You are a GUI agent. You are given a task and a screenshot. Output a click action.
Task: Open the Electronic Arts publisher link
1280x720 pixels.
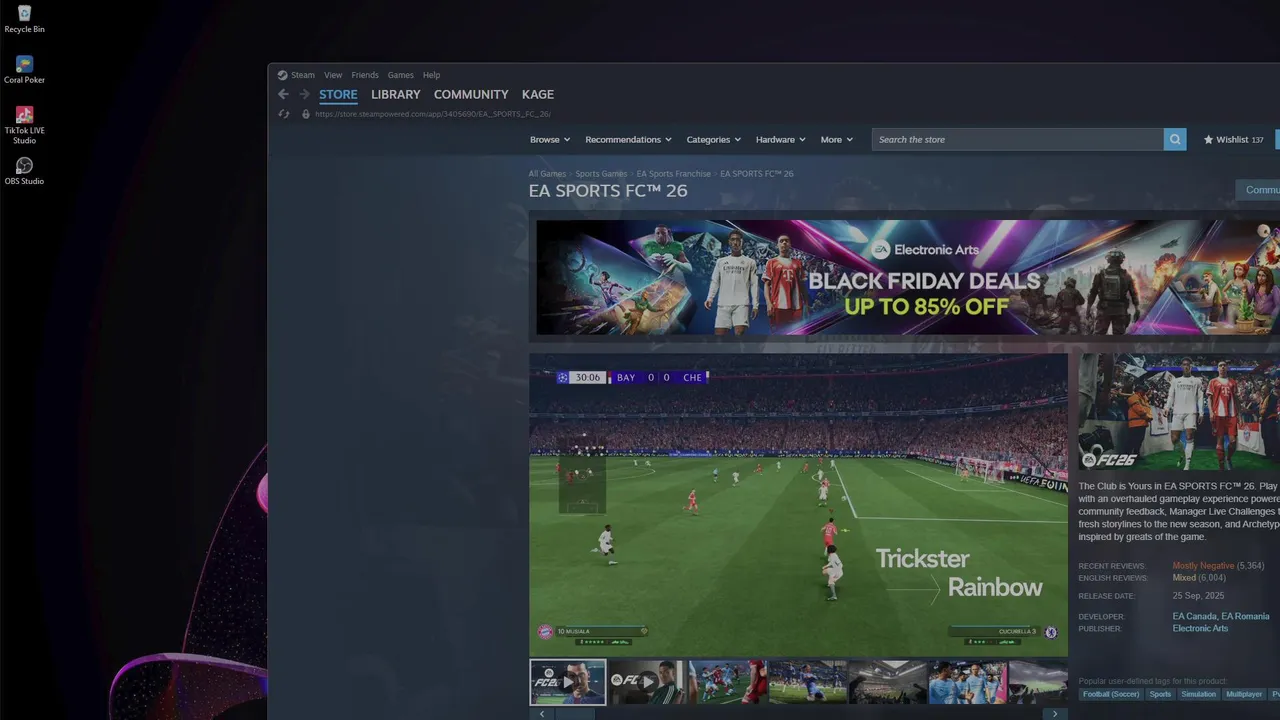click(1200, 628)
